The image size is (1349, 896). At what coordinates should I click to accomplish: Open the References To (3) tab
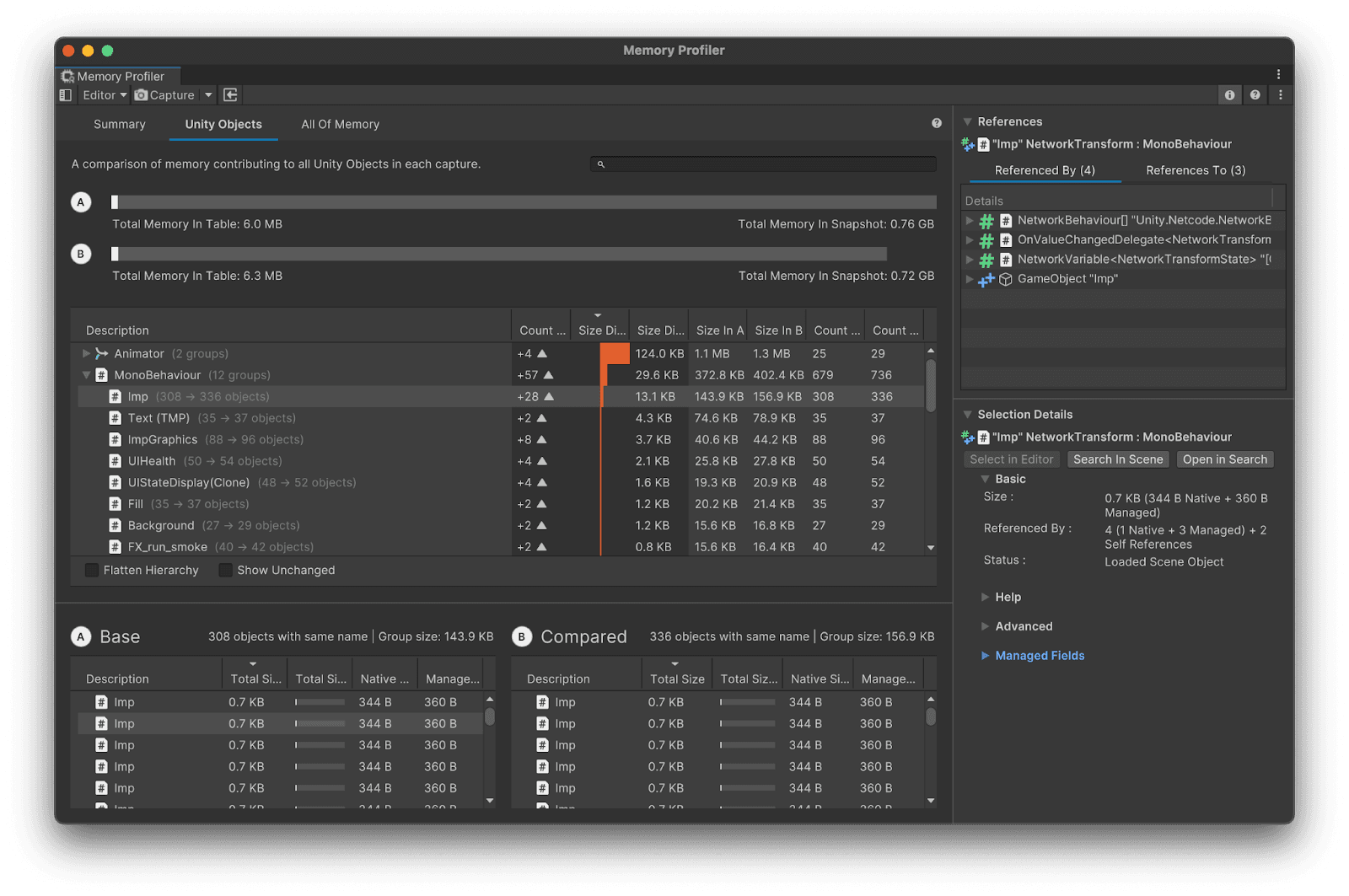[x=1195, y=169]
